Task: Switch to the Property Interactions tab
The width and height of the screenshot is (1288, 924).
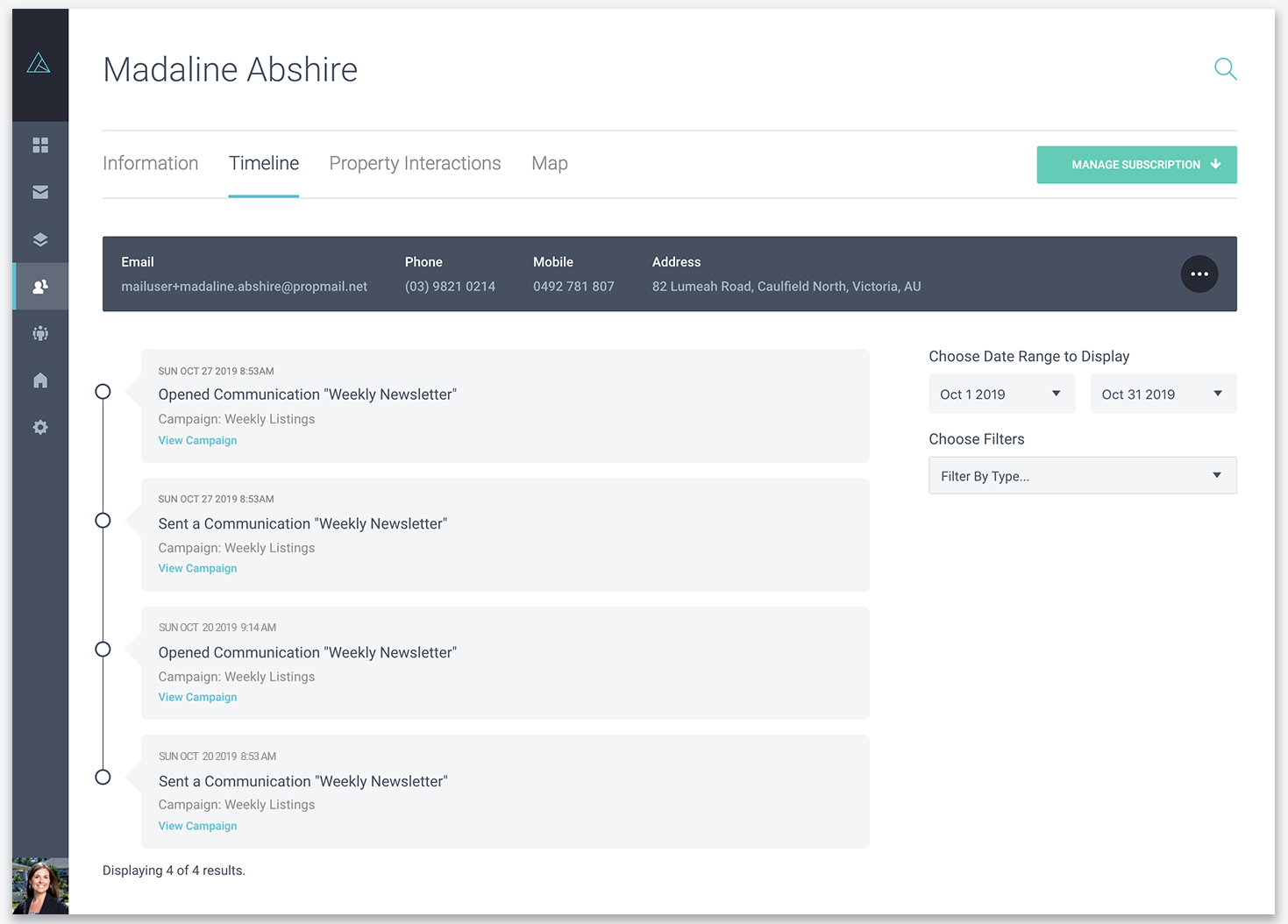Action: [x=415, y=163]
